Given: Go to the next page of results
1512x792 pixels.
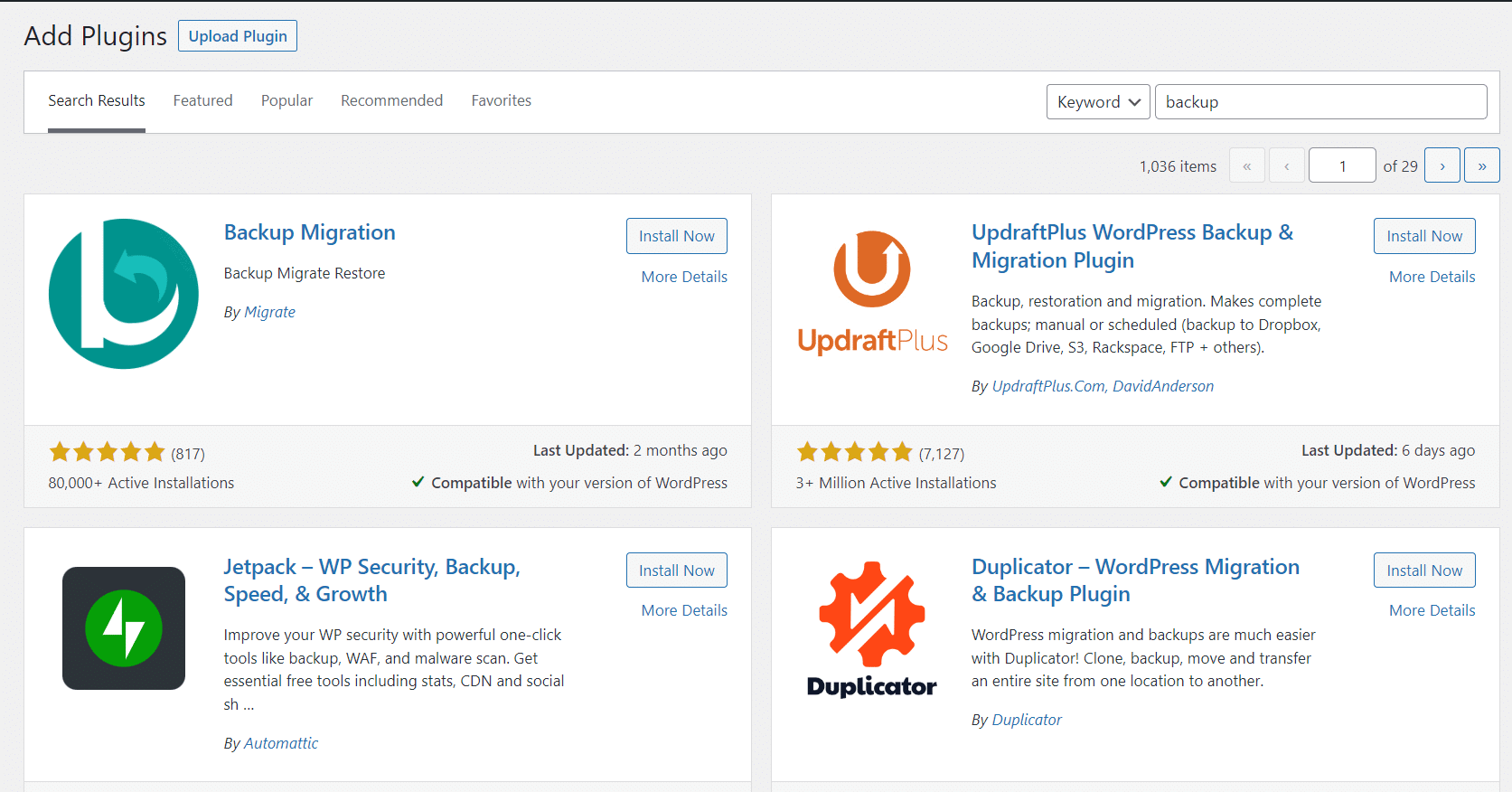Looking at the screenshot, I should [x=1442, y=165].
